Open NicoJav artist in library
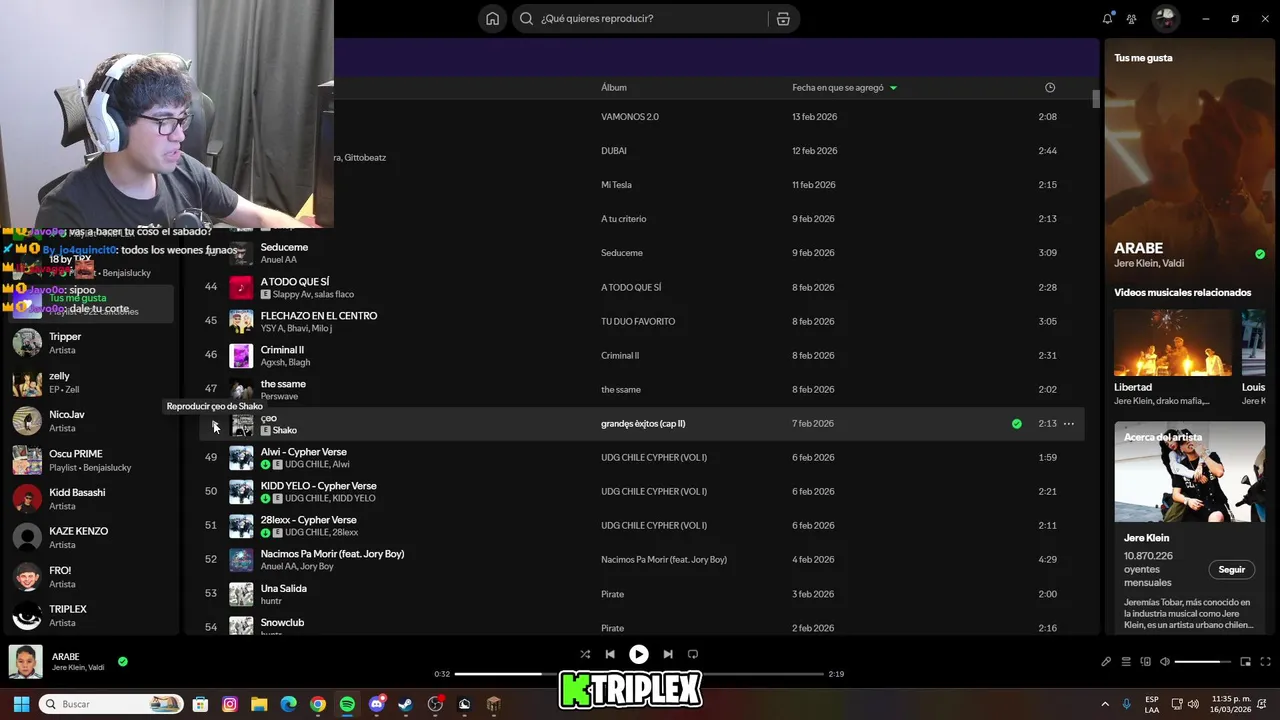Image resolution: width=1280 pixels, height=720 pixels. click(90, 421)
